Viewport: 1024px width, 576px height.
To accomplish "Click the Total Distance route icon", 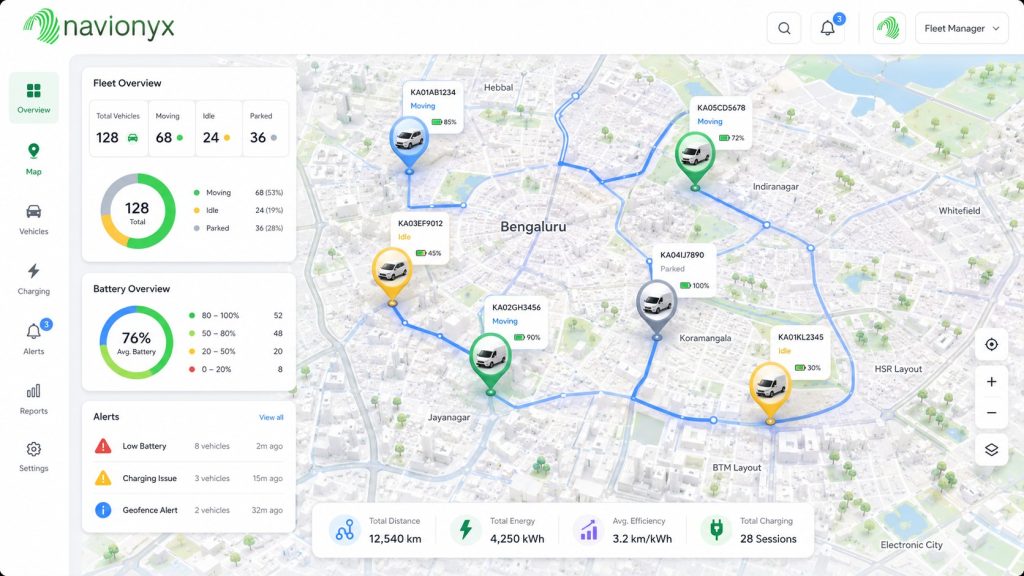I will click(345, 530).
